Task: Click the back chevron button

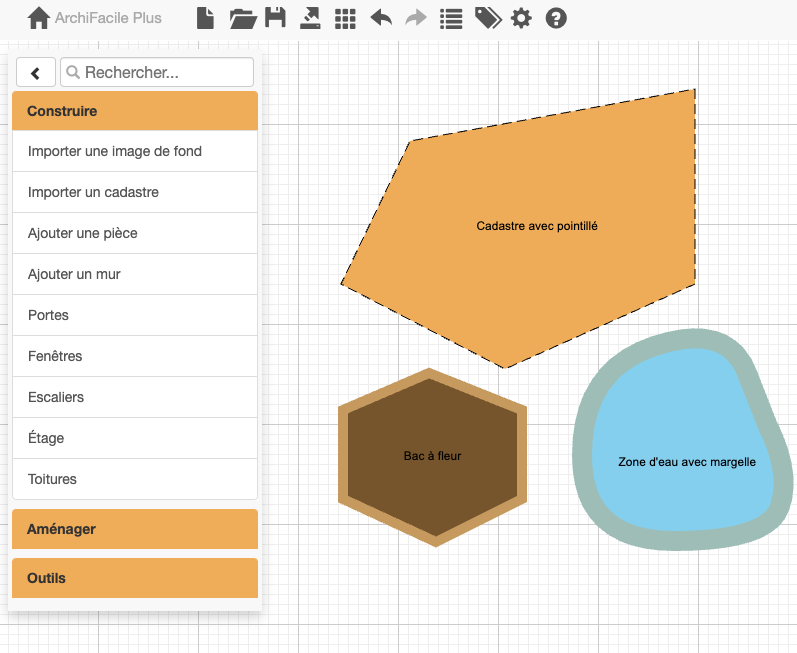Action: pyautogui.click(x=36, y=73)
